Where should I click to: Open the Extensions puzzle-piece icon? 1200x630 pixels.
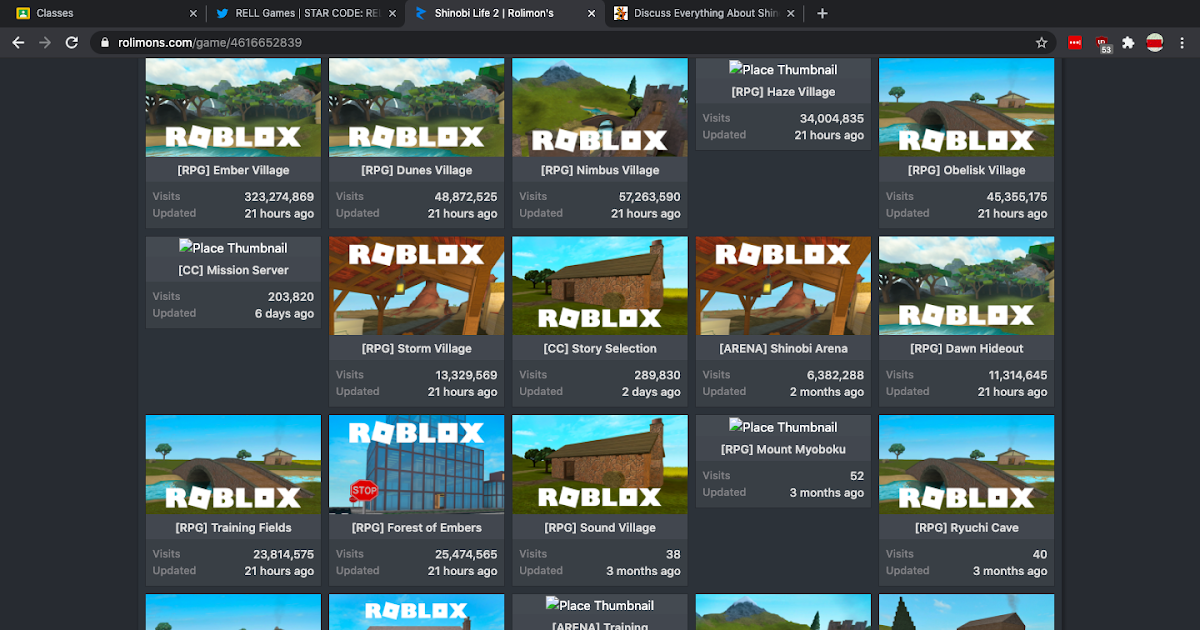[x=1128, y=43]
